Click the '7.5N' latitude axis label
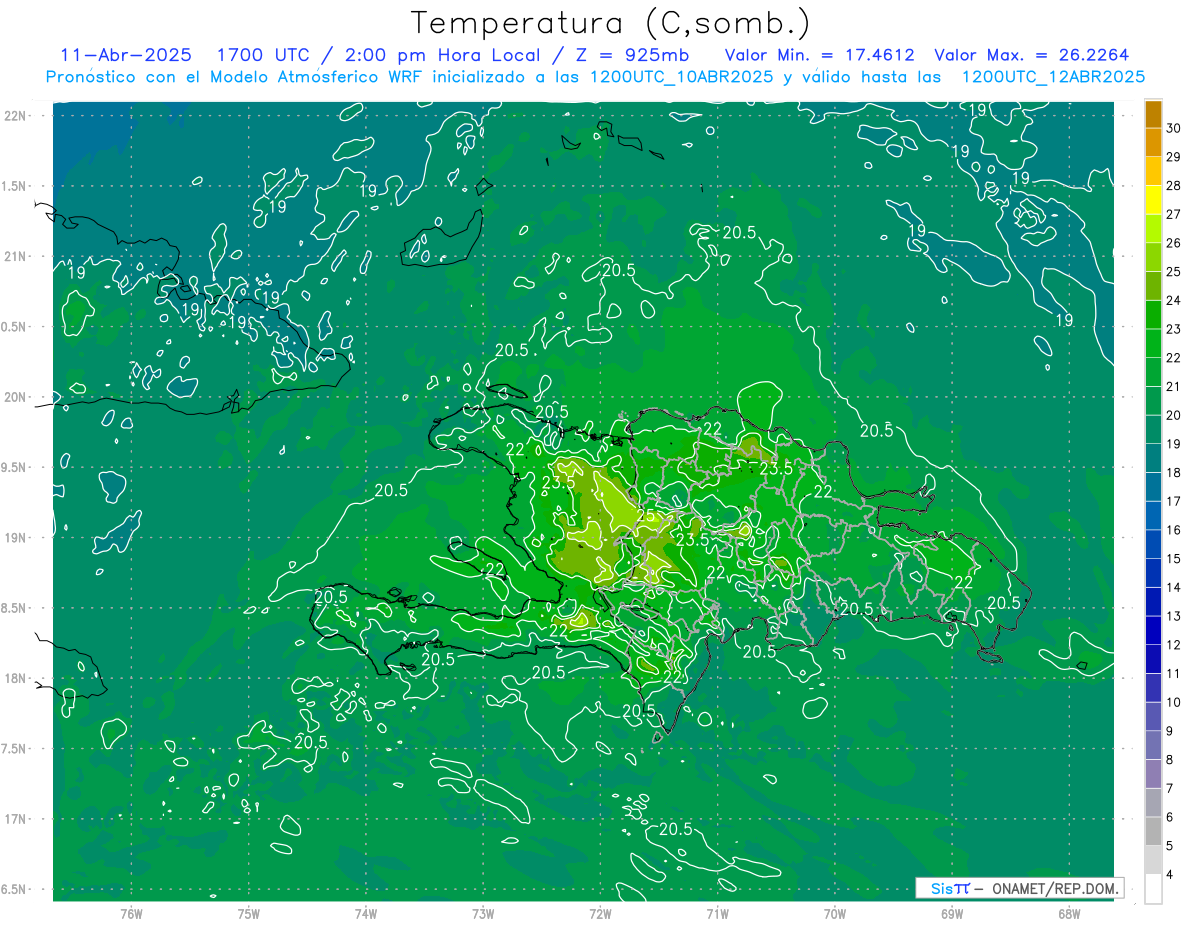 tap(13, 749)
